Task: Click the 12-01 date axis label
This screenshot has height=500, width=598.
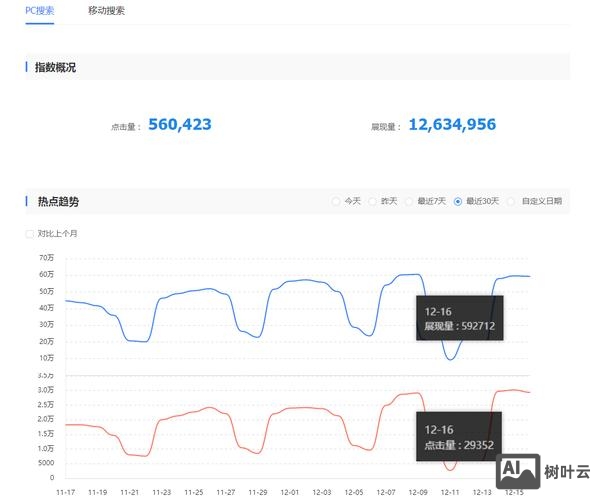Action: (x=290, y=492)
